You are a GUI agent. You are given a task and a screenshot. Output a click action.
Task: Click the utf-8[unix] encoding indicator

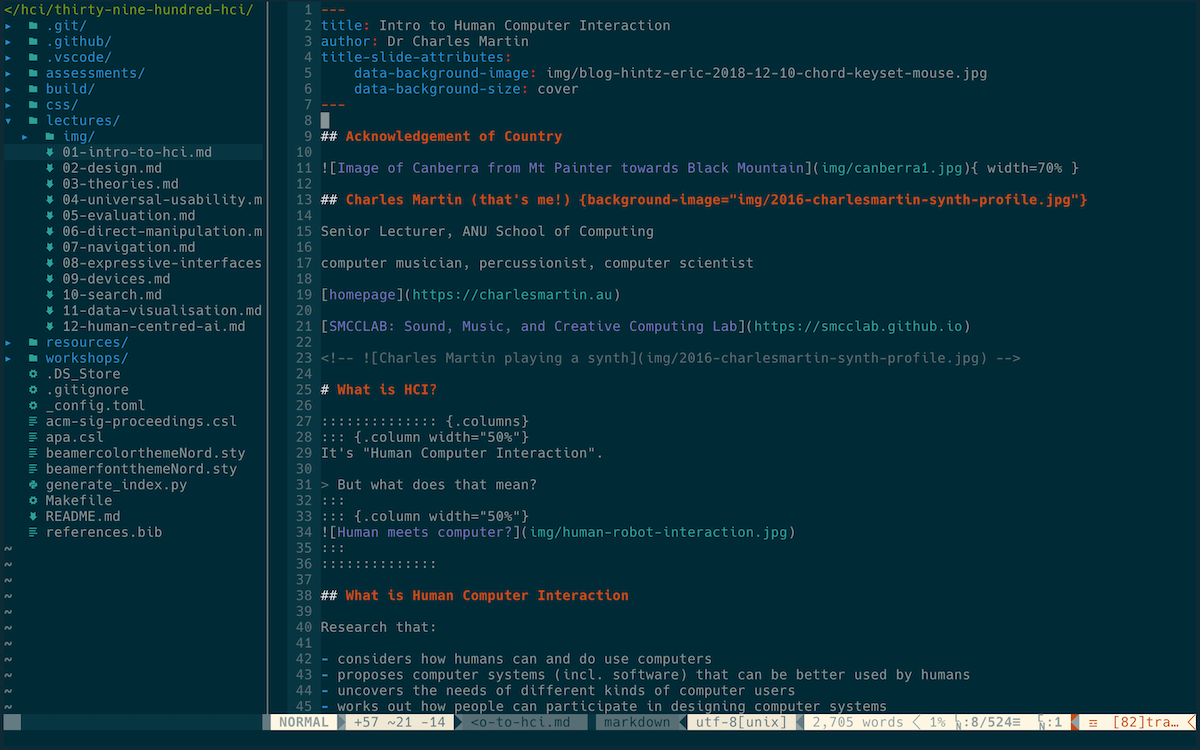coord(740,721)
